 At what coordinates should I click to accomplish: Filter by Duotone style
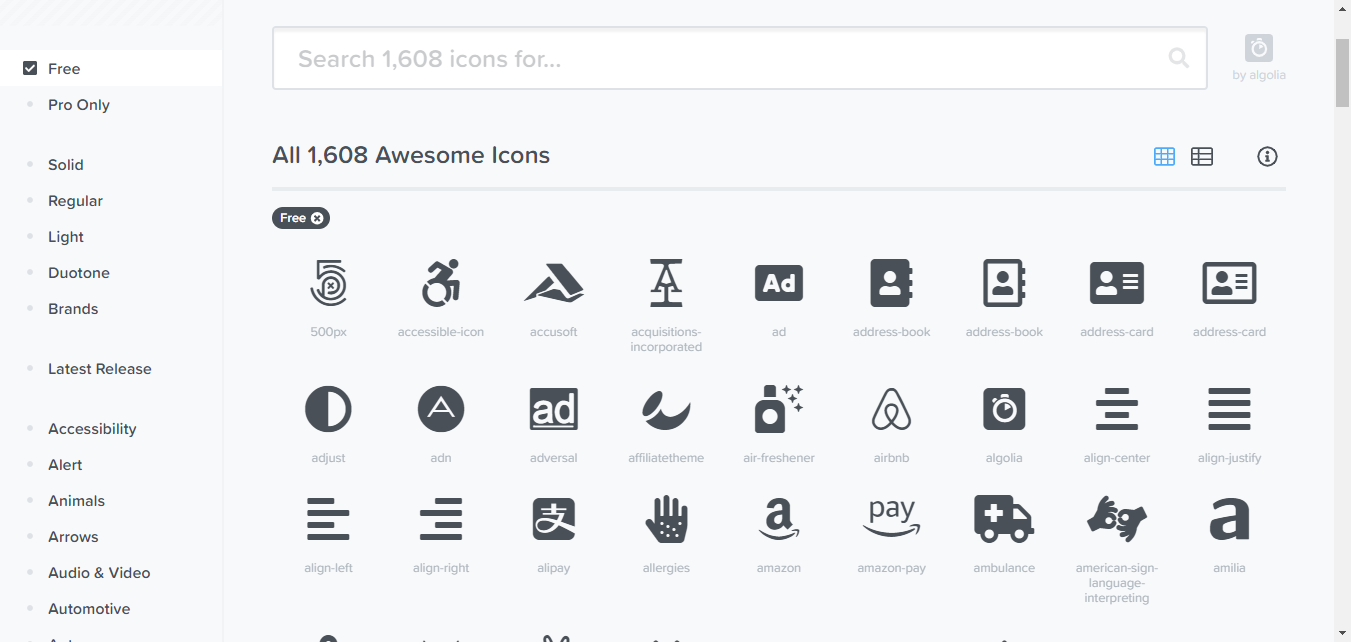79,273
